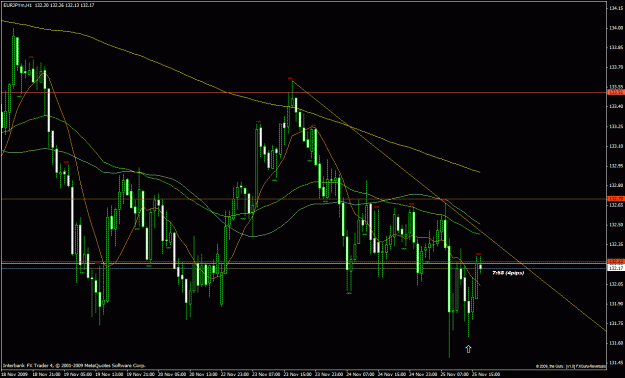Click the 23 Nov 07:00 time label

coord(265,375)
